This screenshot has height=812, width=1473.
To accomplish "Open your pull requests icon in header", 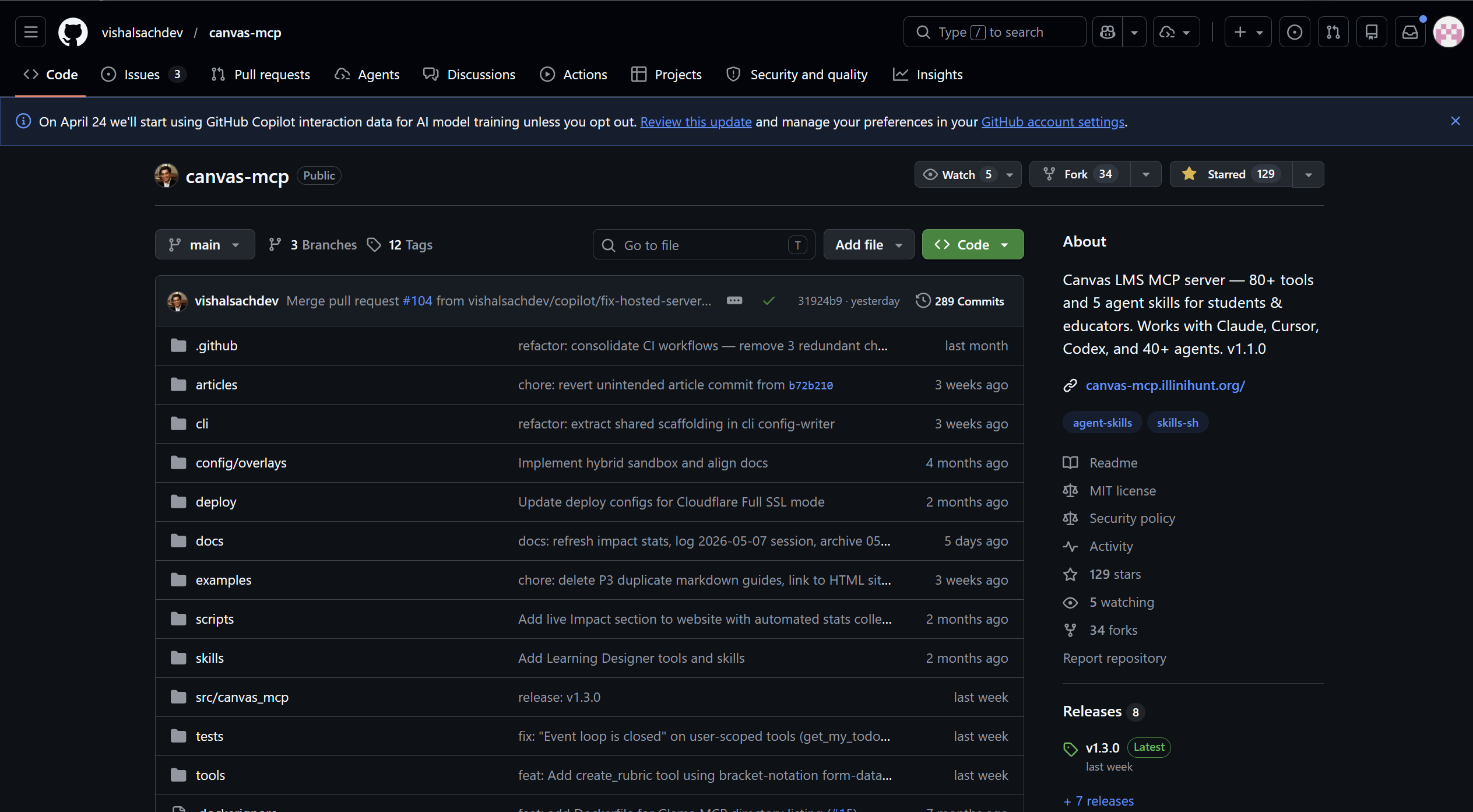I will pos(1333,32).
